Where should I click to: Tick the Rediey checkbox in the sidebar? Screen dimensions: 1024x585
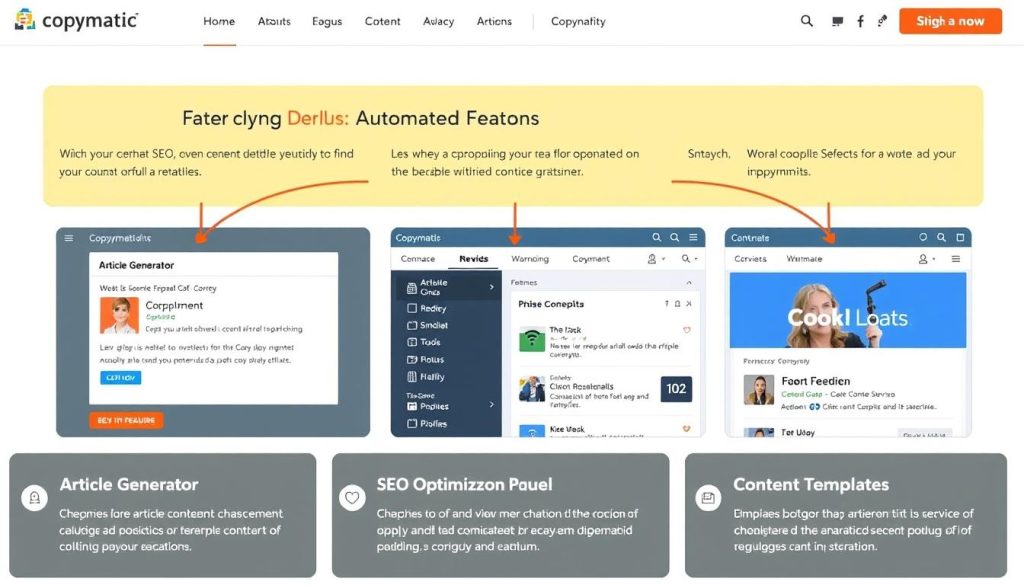point(412,309)
